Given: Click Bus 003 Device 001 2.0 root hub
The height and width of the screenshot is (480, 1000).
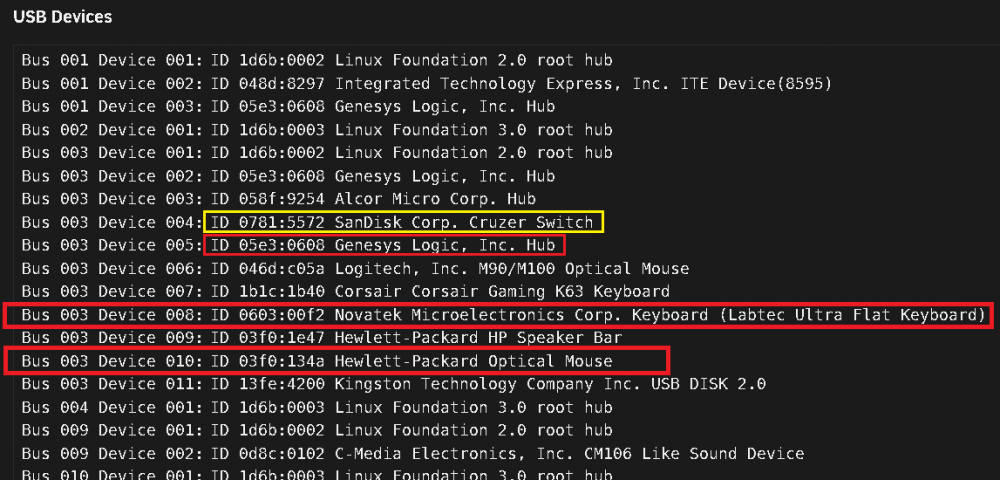Looking at the screenshot, I should pos(317,153).
